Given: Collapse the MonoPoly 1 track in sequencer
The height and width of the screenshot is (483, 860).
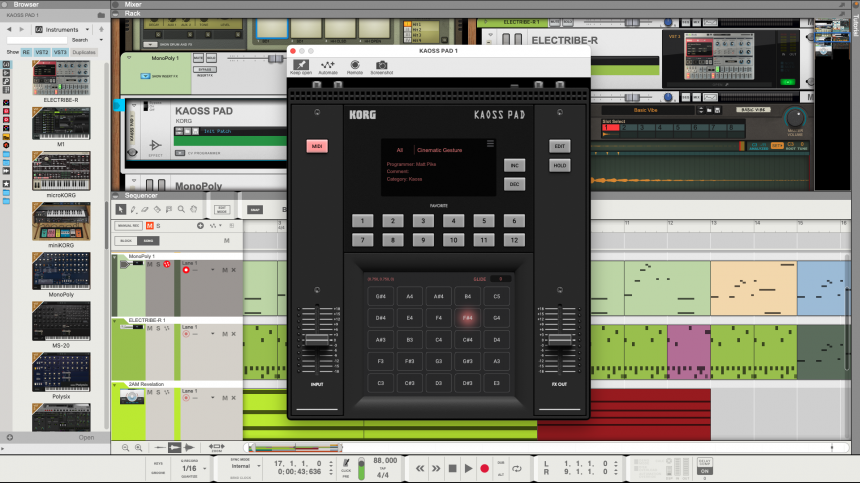Looking at the screenshot, I should tap(115, 257).
